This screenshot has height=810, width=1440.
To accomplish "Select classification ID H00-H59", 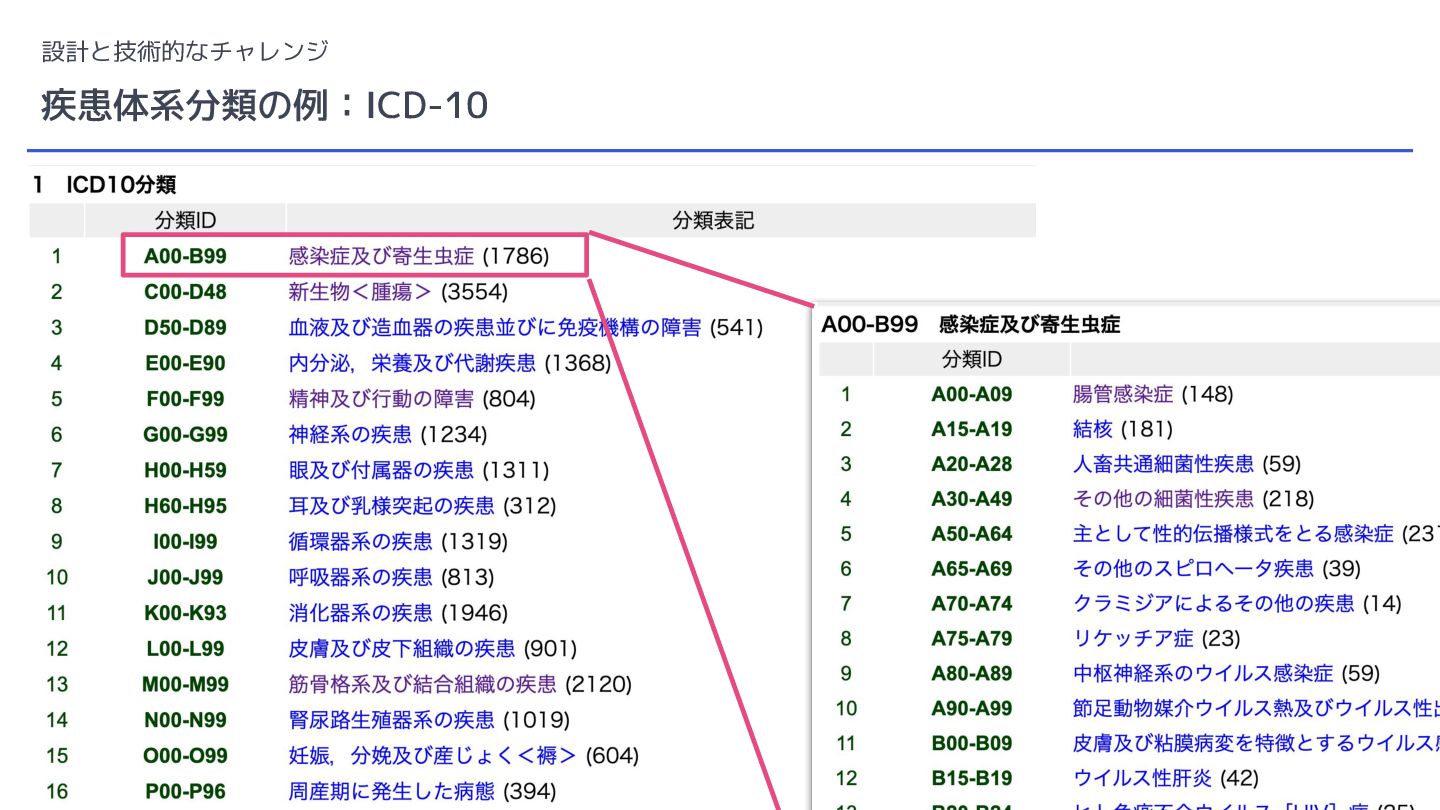I will pyautogui.click(x=185, y=470).
